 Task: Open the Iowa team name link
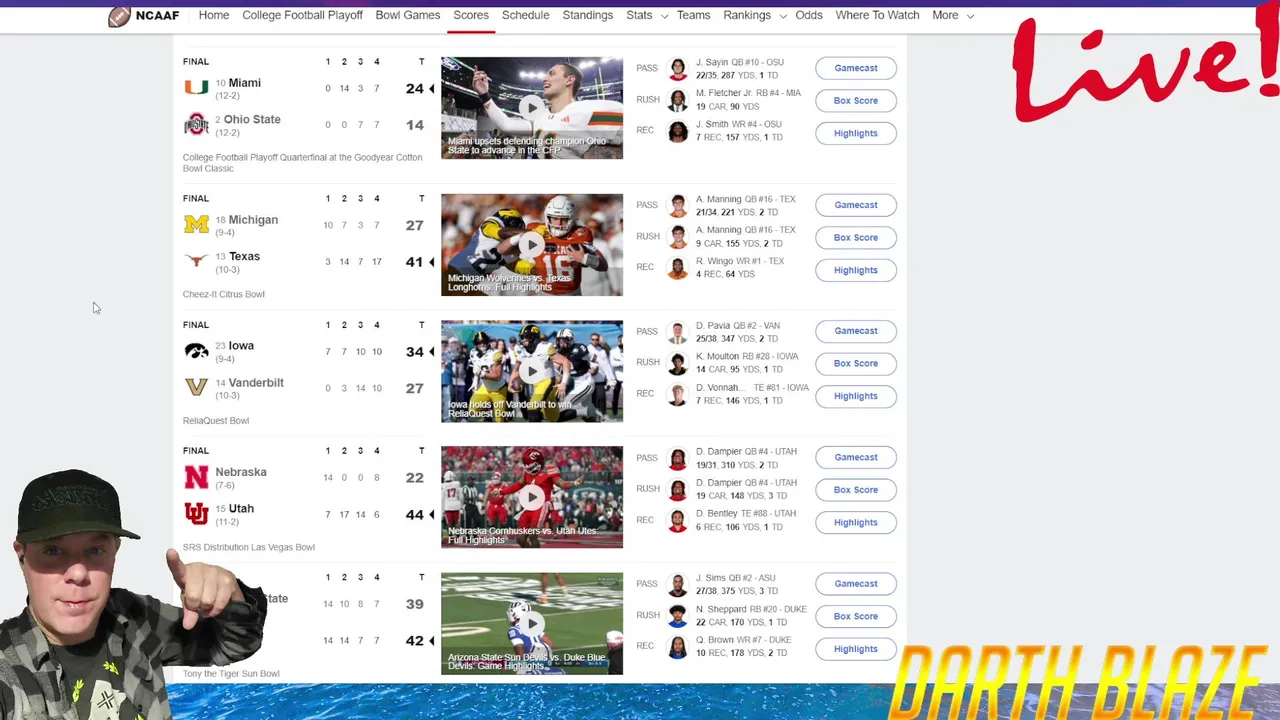point(241,346)
